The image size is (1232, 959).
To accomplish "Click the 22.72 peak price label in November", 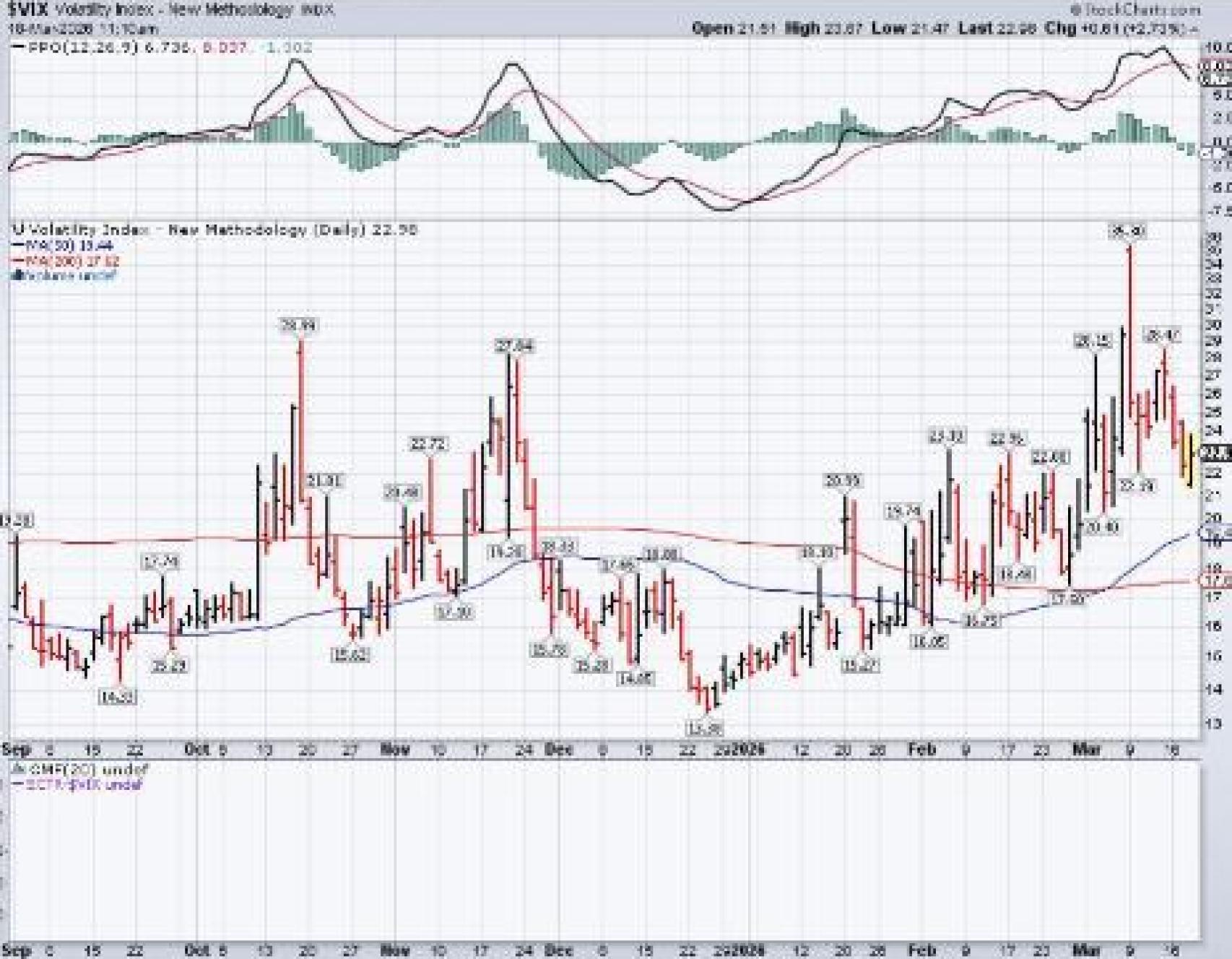I will point(428,444).
